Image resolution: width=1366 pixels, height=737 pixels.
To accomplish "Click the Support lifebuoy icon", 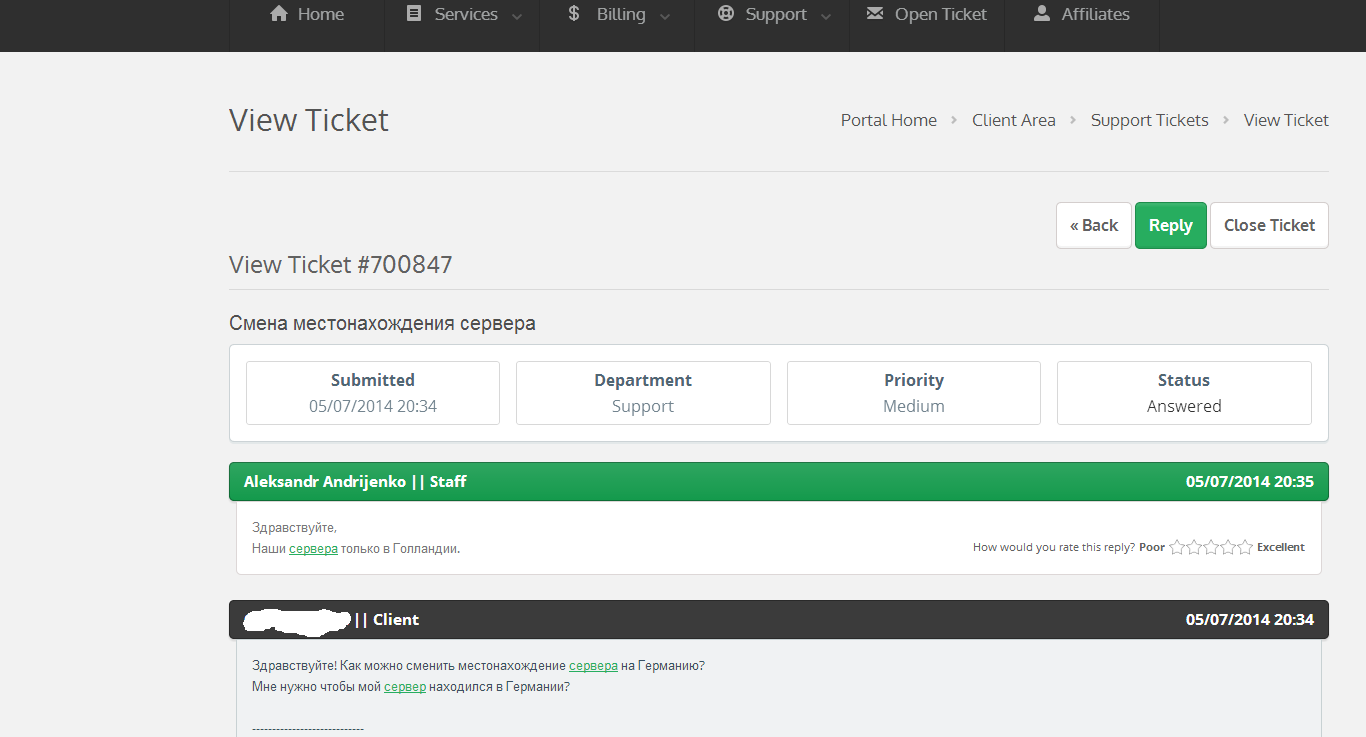I will point(726,14).
